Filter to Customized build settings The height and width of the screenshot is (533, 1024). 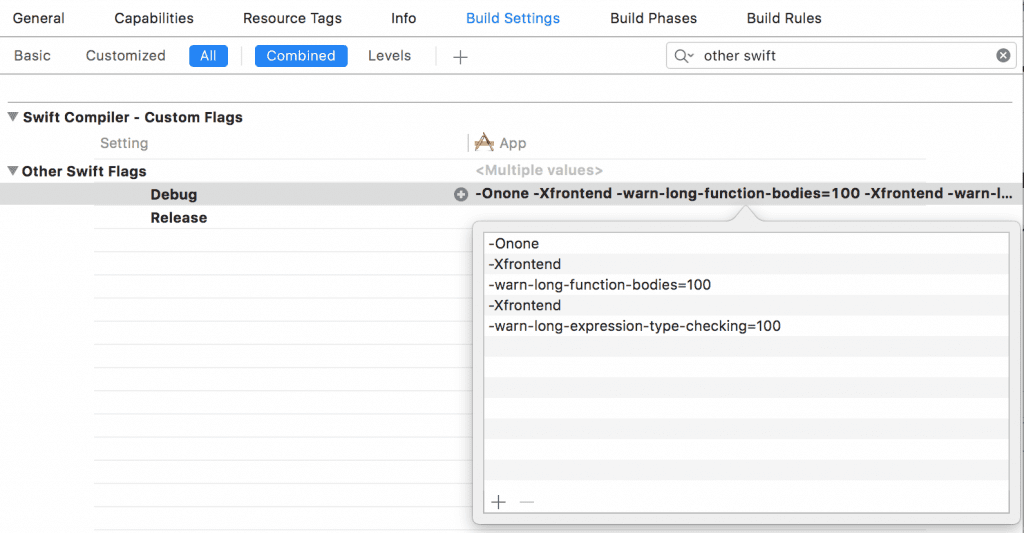(x=125, y=56)
